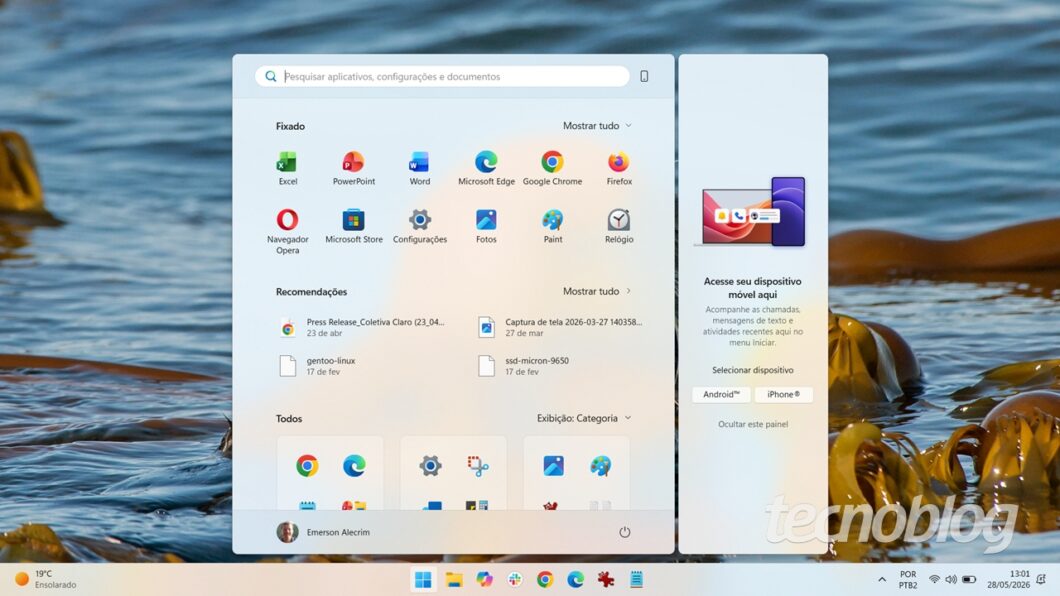1060x596 pixels.
Task: Launch PowerPoint from the pinned section
Action: (354, 168)
